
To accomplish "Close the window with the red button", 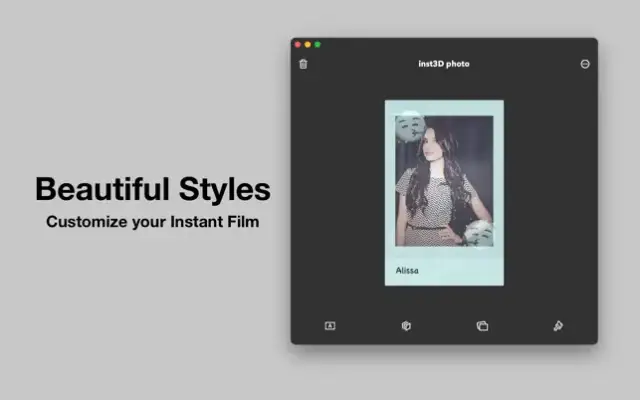I will click(x=298, y=44).
